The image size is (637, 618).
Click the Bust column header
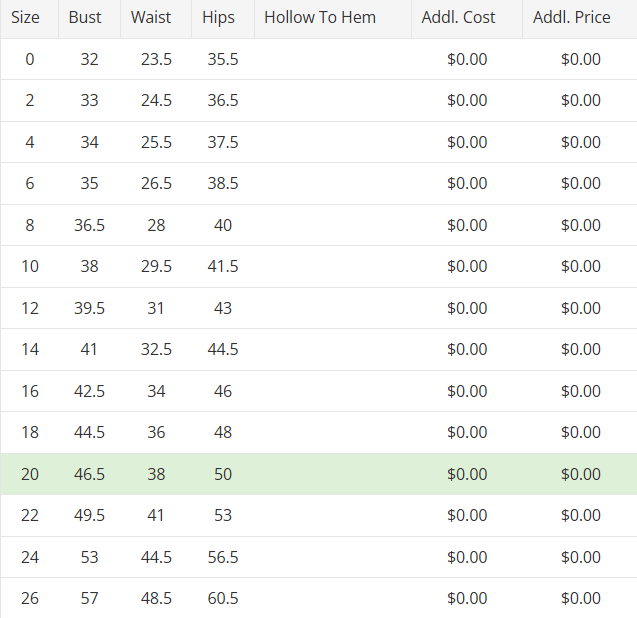click(x=85, y=18)
